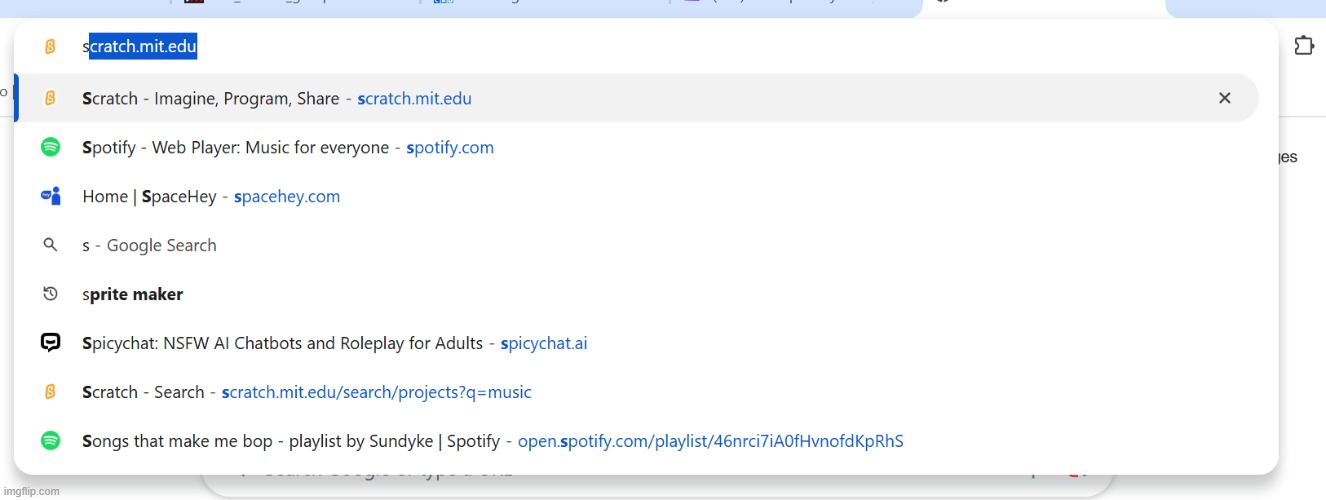The height and width of the screenshot is (500, 1326).
Task: Remove the Scratch suggestion with X button
Action: click(1224, 98)
